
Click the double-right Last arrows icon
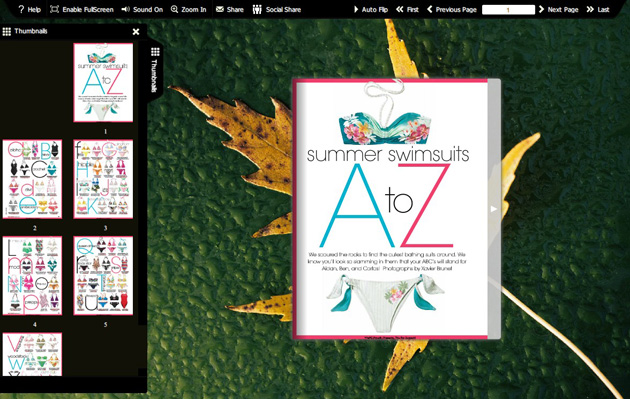pyautogui.click(x=590, y=9)
